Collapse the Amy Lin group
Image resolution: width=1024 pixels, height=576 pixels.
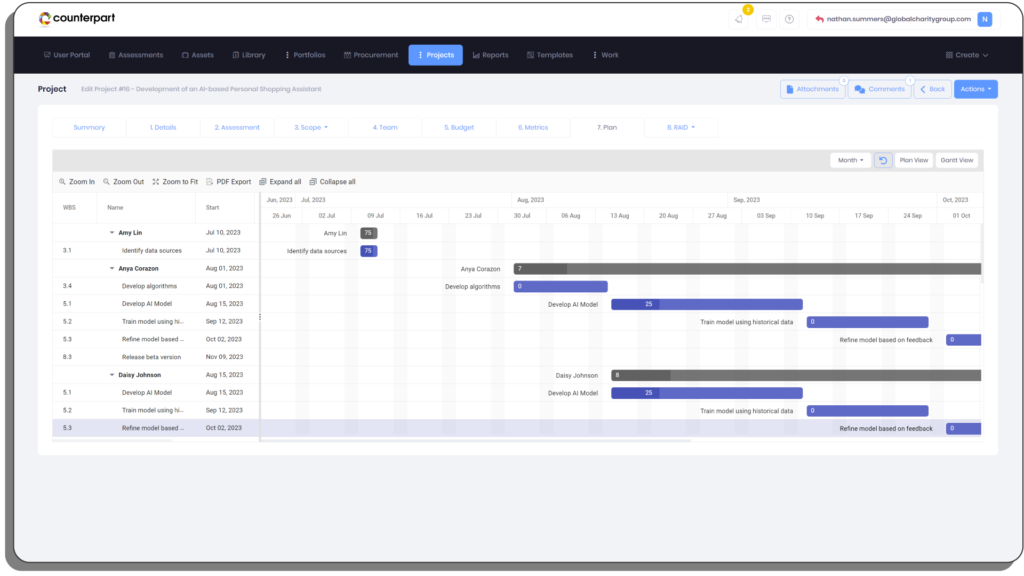click(x=112, y=232)
